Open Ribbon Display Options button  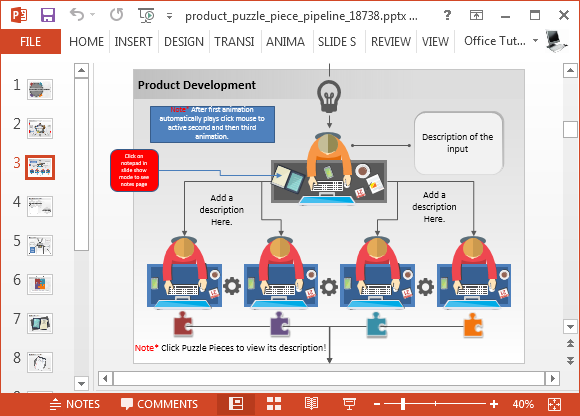click(x=476, y=15)
